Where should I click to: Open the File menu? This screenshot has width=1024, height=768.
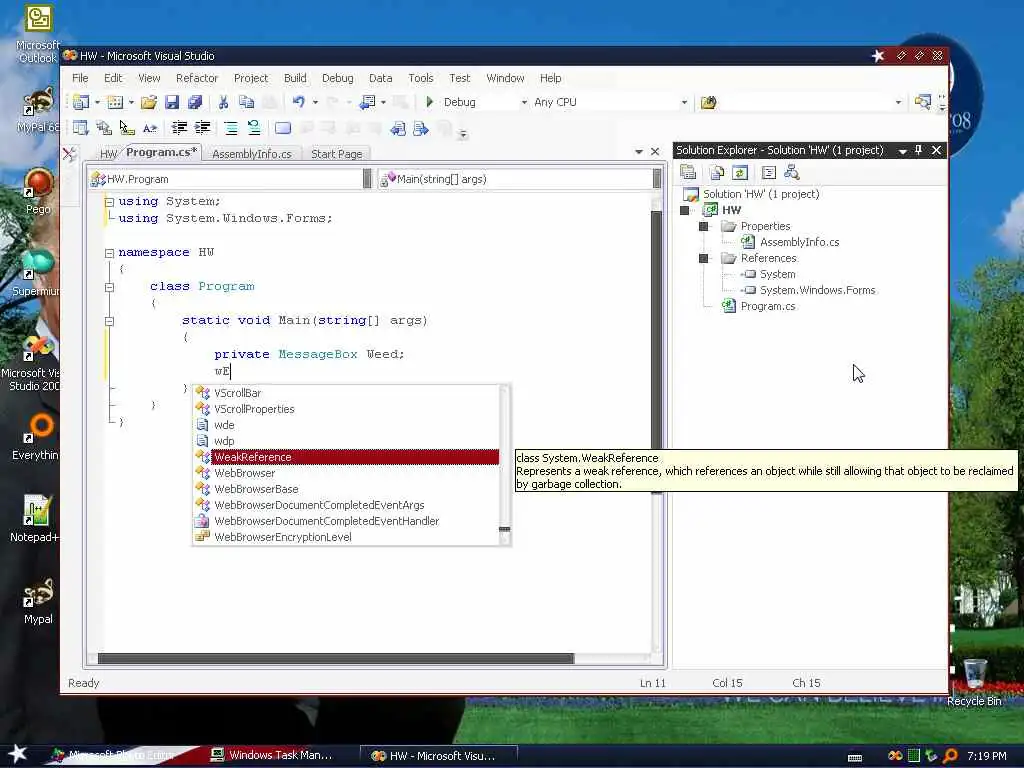[x=80, y=78]
